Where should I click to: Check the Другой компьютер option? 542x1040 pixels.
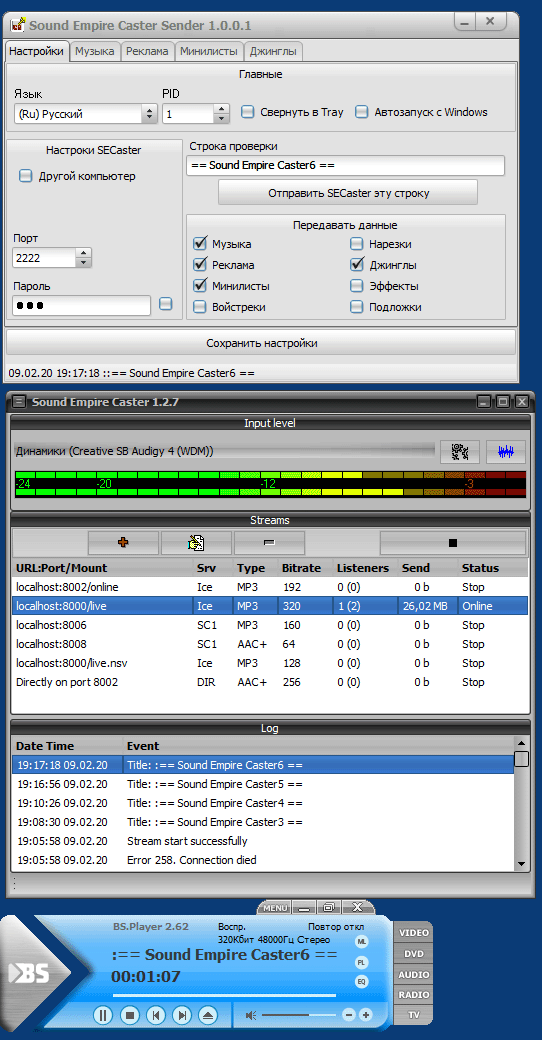[x=26, y=176]
